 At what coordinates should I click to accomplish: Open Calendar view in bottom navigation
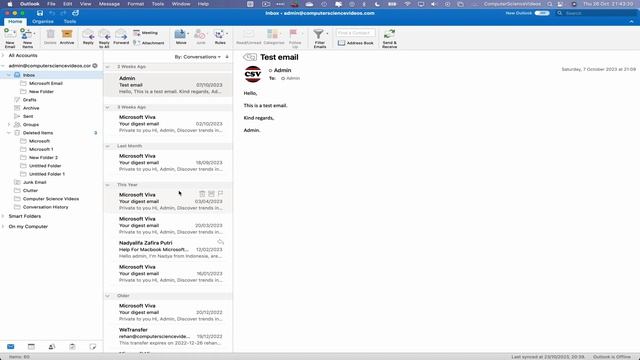[x=31, y=347]
